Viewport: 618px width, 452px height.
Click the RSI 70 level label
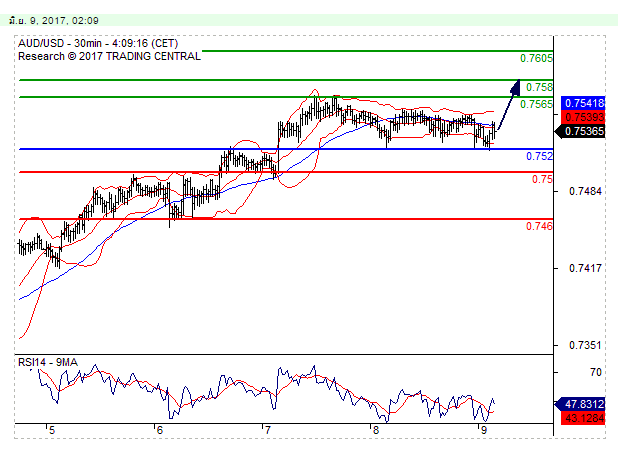(596, 372)
